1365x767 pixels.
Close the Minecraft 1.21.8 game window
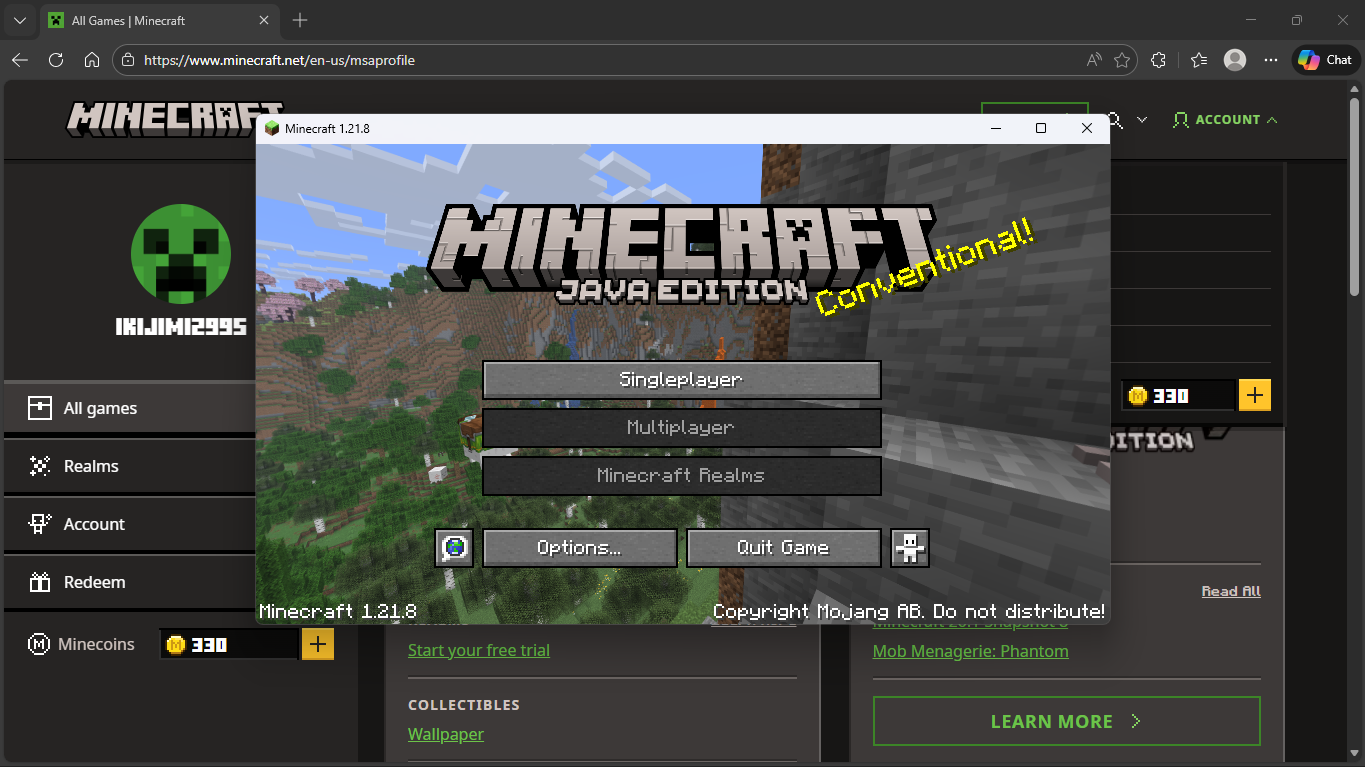[1087, 128]
